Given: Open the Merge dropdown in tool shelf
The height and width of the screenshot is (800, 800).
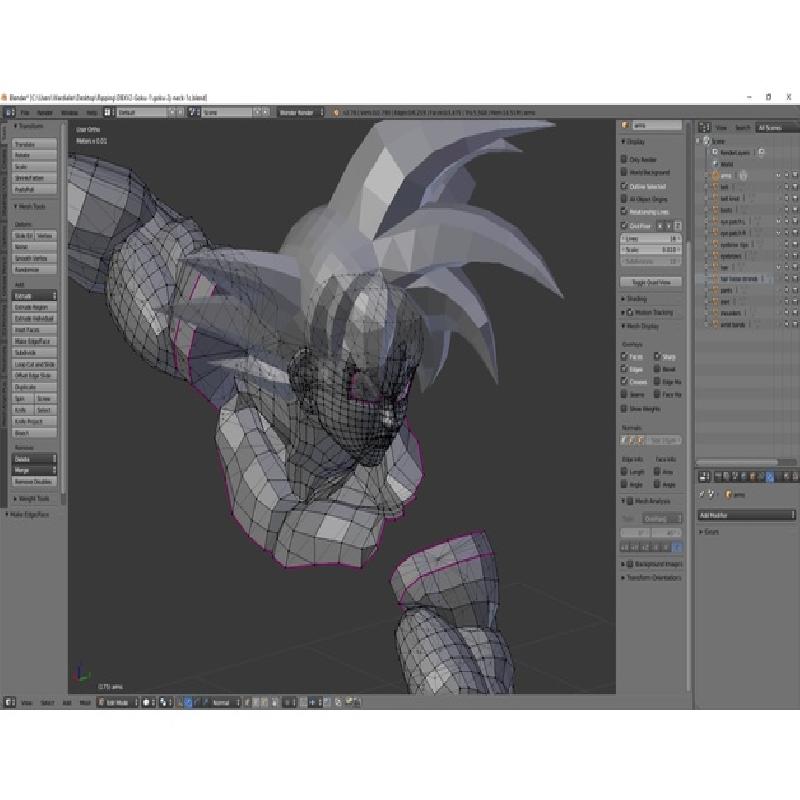Looking at the screenshot, I should click(x=34, y=470).
